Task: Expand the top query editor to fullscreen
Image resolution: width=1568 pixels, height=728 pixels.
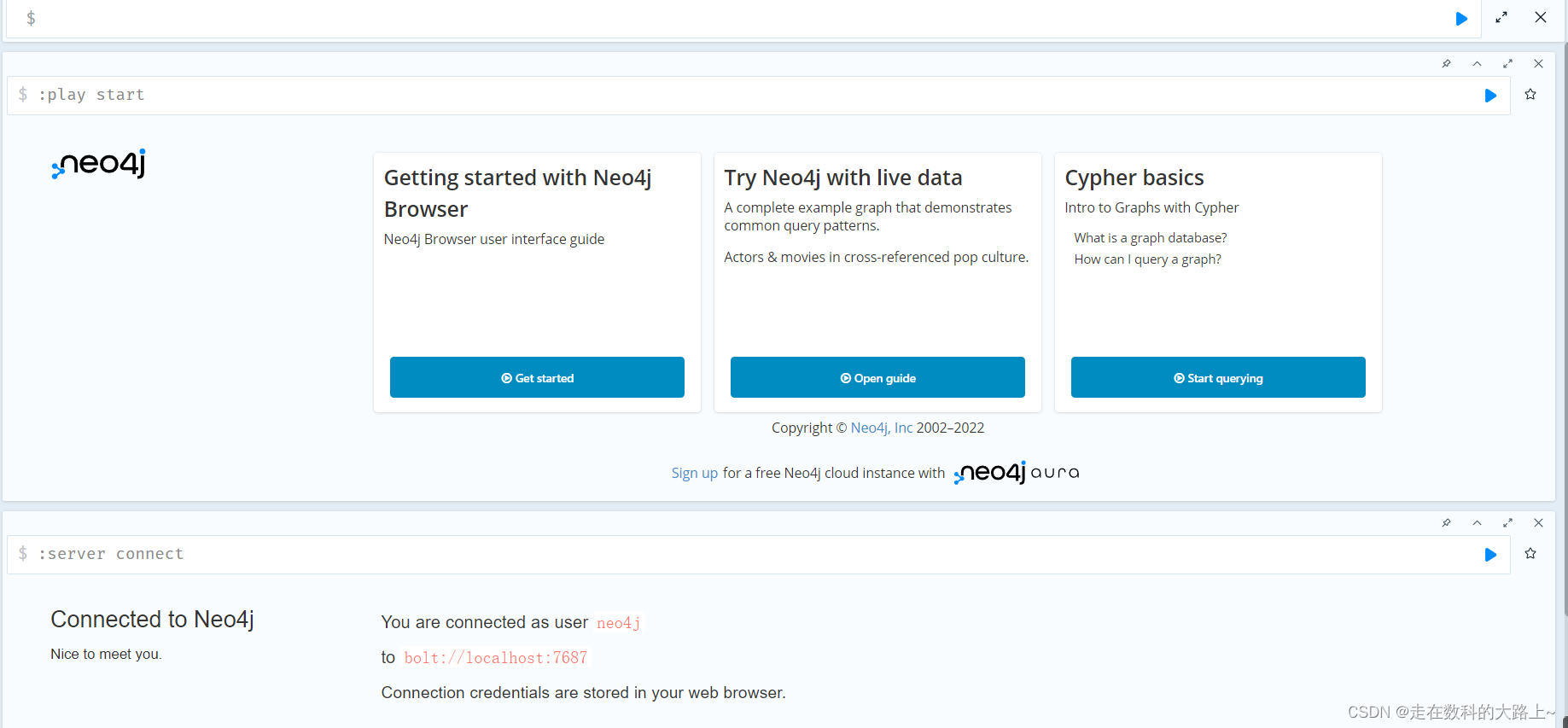Action: click(1501, 17)
